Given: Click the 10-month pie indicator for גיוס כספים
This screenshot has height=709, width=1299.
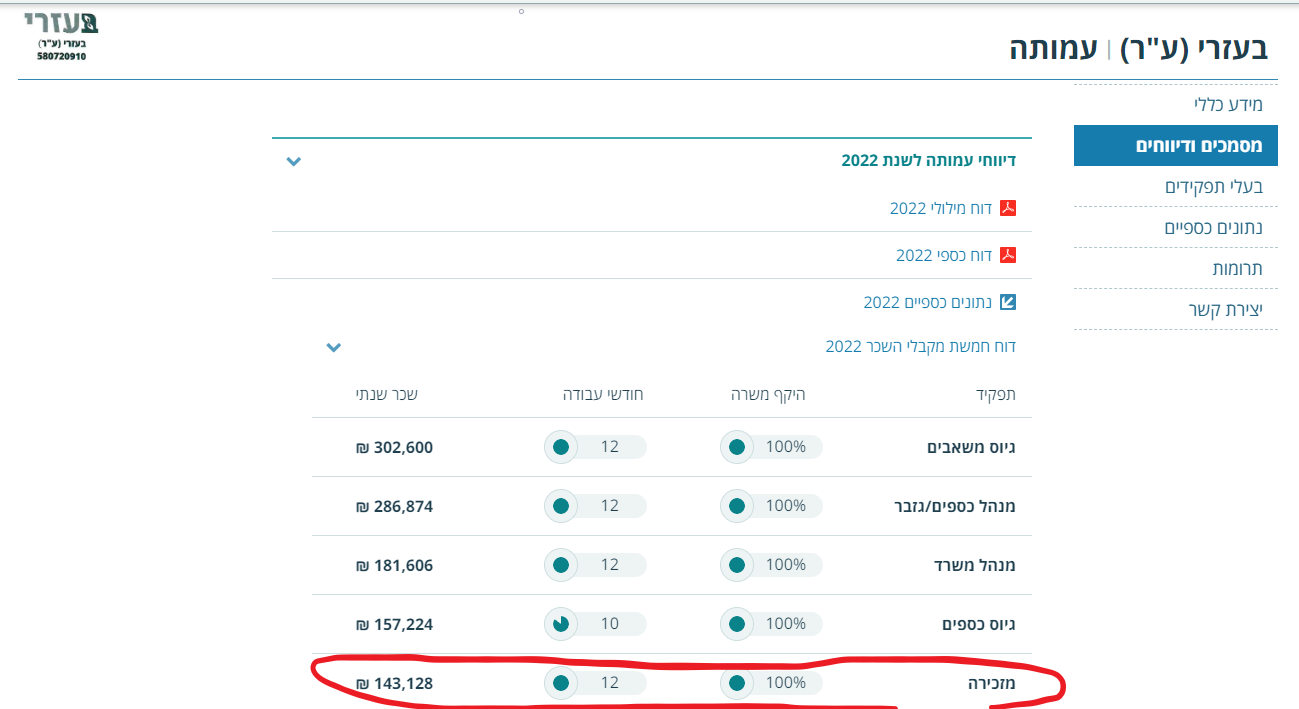Looking at the screenshot, I should click(561, 624).
